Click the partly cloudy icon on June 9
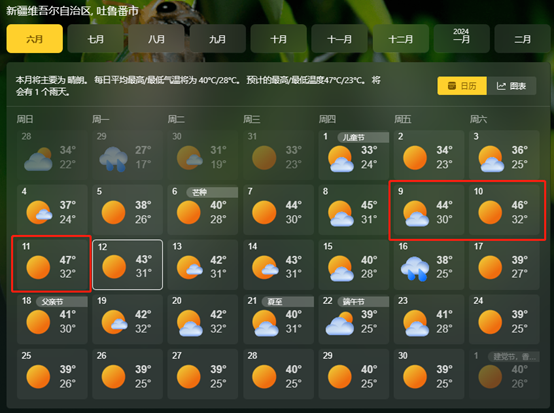This screenshot has width=554, height=413. (x=416, y=213)
